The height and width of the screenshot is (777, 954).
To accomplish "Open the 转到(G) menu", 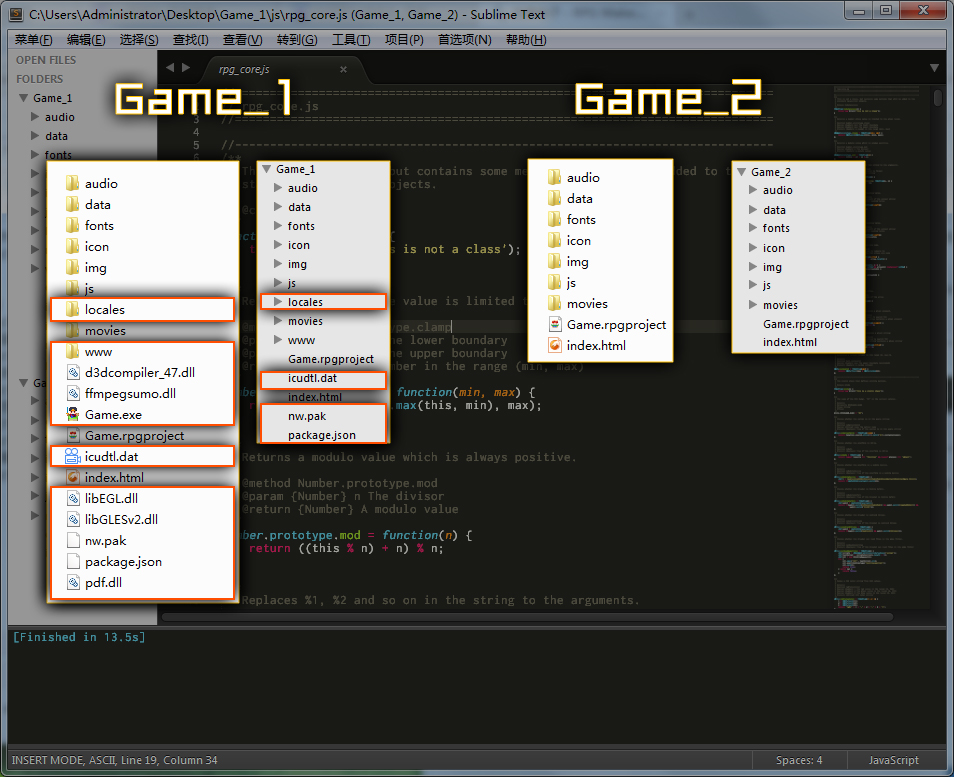I will pos(297,40).
